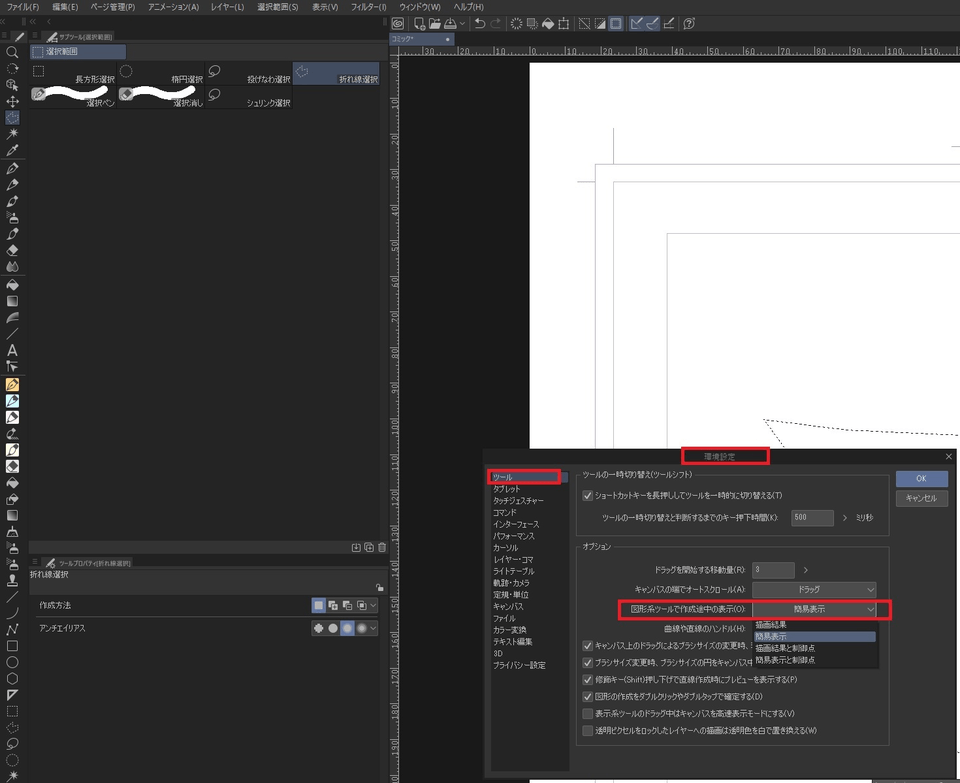The image size is (960, 783).
Task: Select the Zoom magnifier tool in the left toolbar
Action: pos(12,53)
